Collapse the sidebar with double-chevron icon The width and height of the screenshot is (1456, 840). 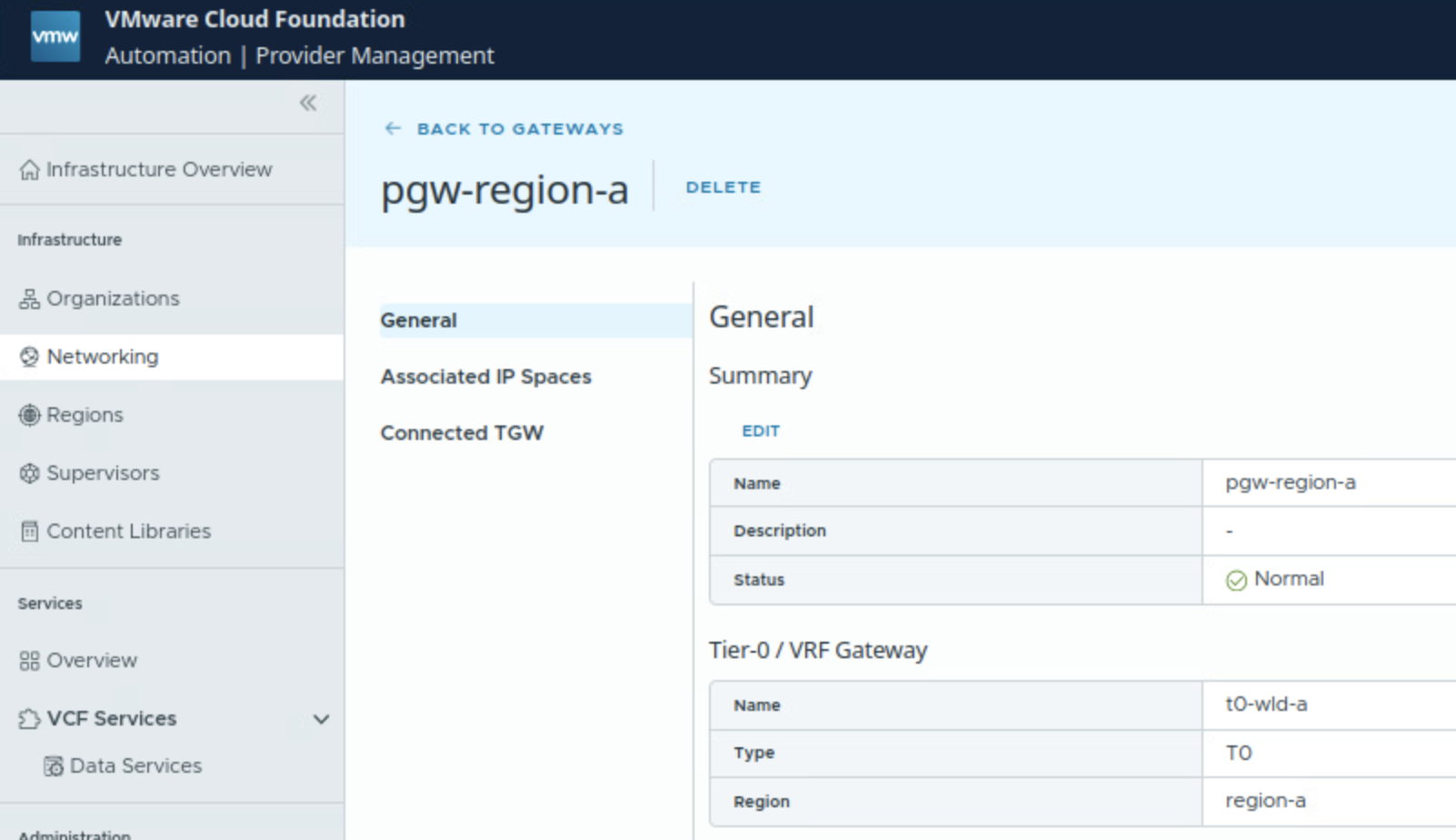pyautogui.click(x=308, y=103)
